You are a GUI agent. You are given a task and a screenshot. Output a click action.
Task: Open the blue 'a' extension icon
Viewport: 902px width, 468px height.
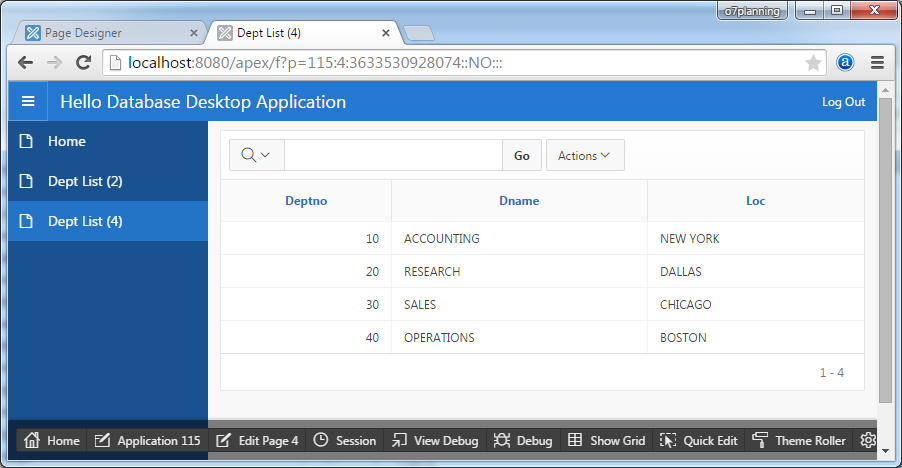click(x=845, y=62)
